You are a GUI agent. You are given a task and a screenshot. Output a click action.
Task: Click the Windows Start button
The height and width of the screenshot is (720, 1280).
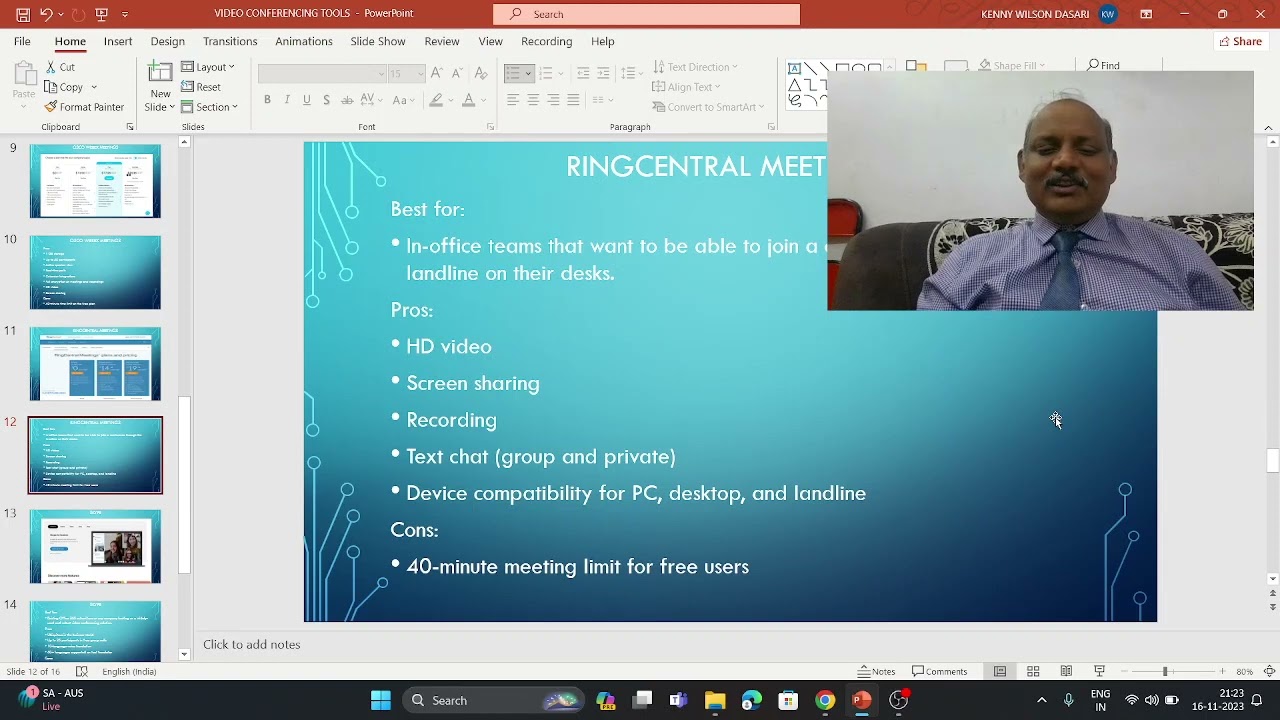pyautogui.click(x=381, y=700)
